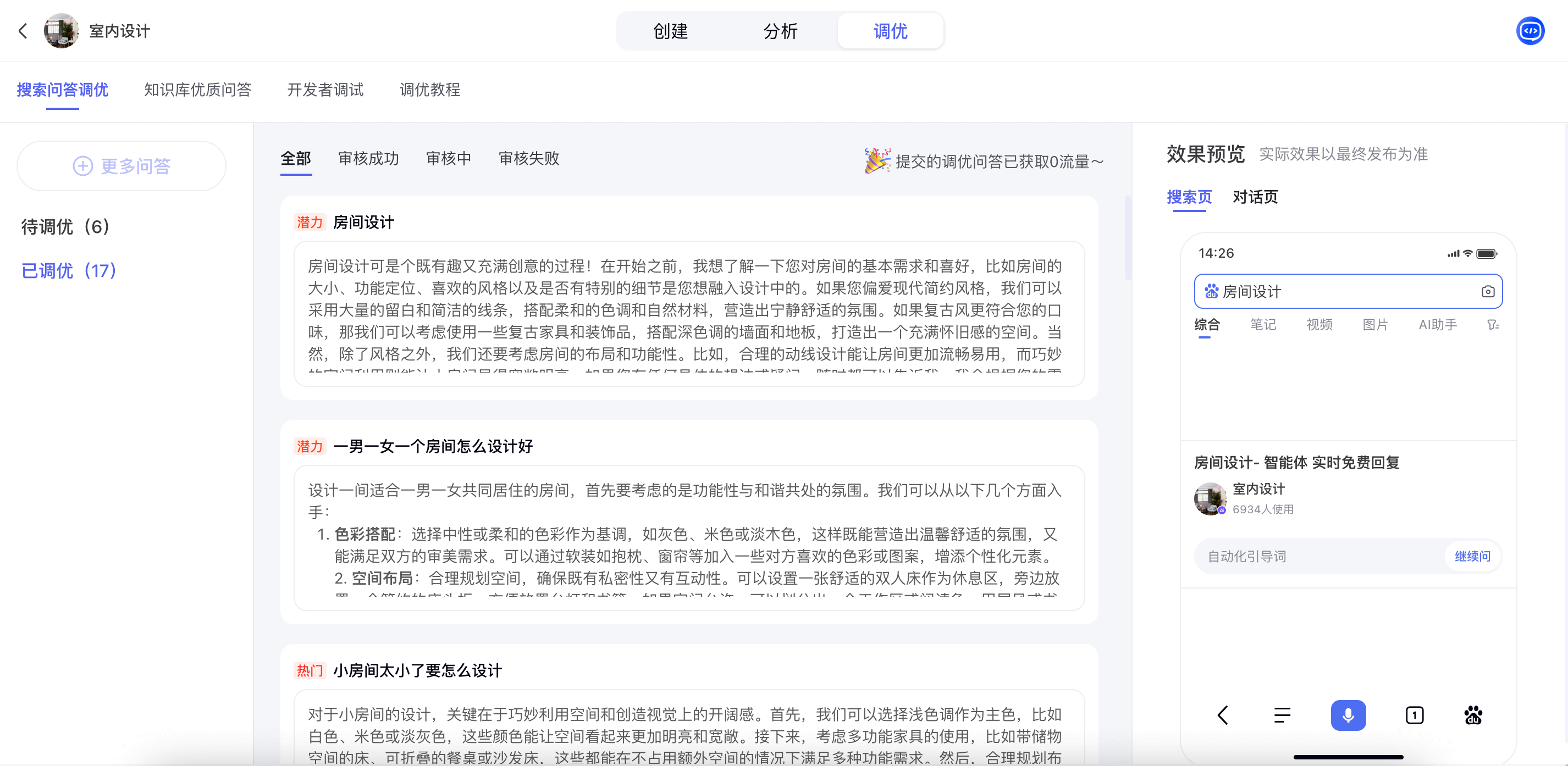Select 待调优 (6) in the sidebar
The height and width of the screenshot is (766, 1568).
(x=66, y=227)
